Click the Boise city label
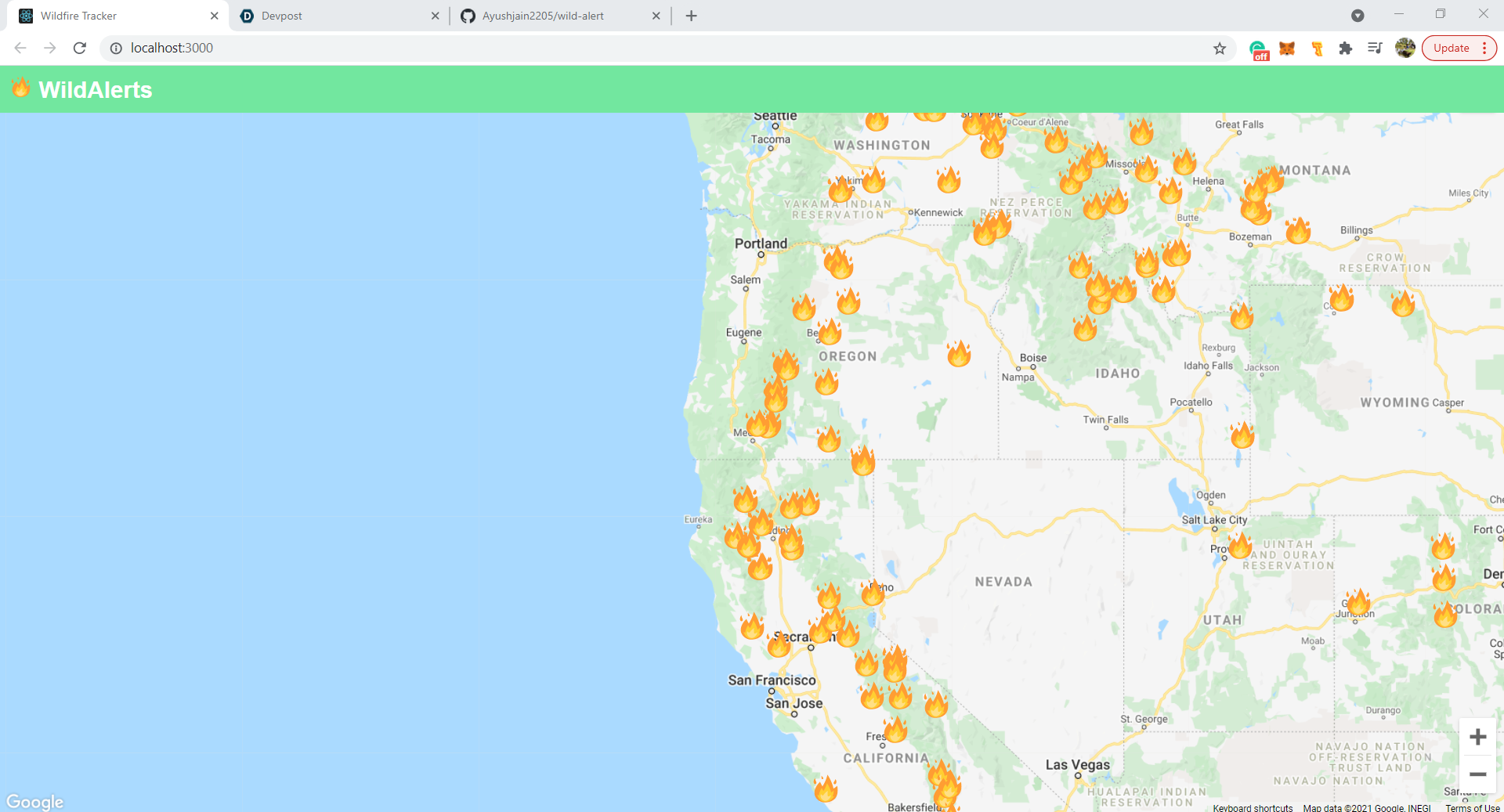This screenshot has width=1504, height=812. [x=1033, y=358]
